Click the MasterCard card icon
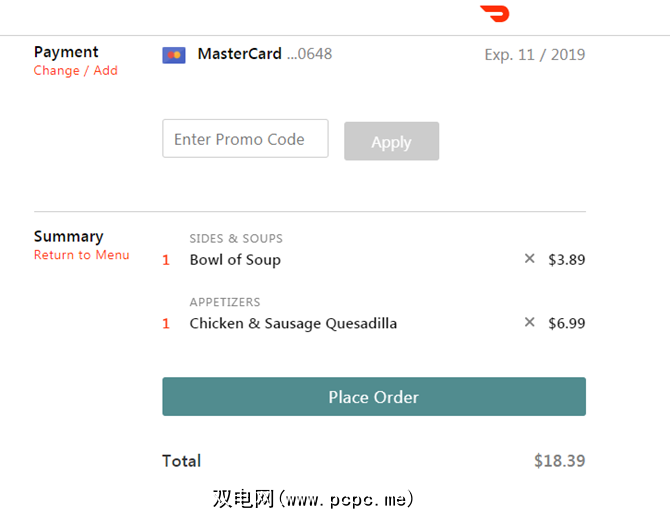670x522 pixels. tap(174, 55)
